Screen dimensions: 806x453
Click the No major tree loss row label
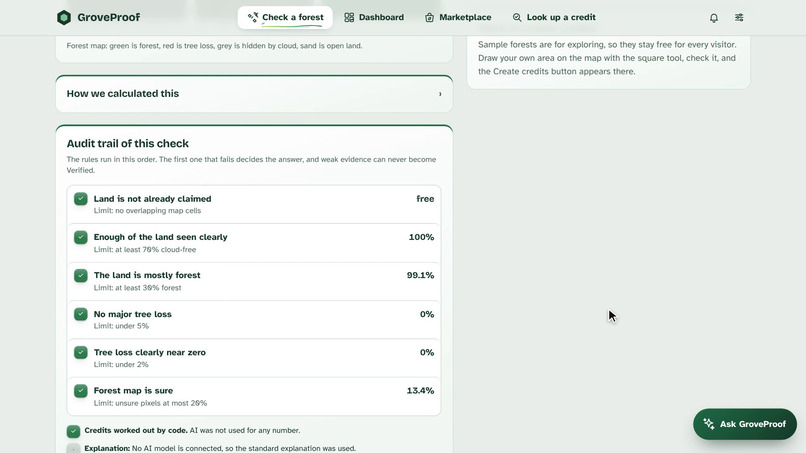tap(133, 314)
